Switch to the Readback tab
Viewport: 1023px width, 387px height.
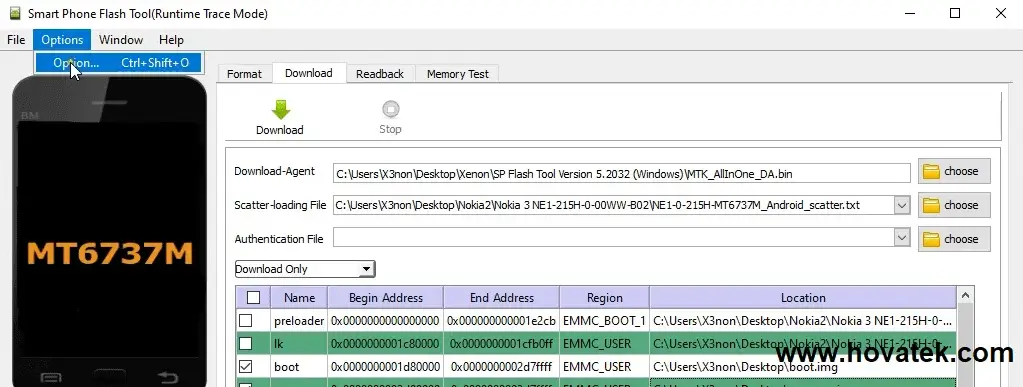coord(380,74)
